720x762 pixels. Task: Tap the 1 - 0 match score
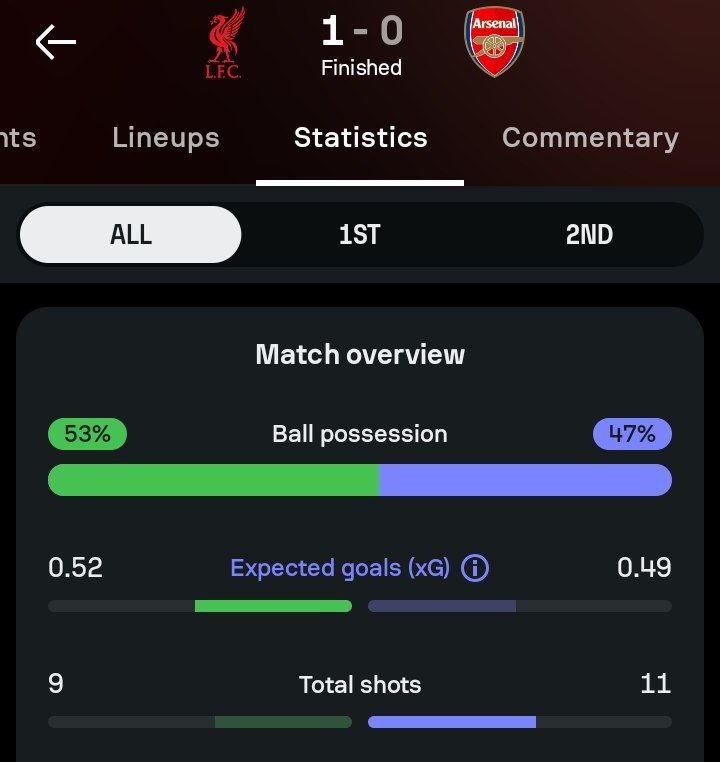pos(361,31)
